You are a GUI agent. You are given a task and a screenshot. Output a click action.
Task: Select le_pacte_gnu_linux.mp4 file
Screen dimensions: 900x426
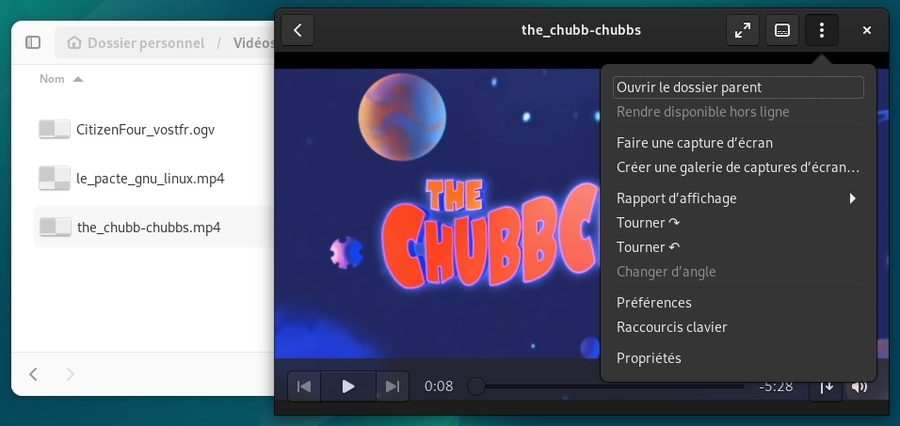tap(150, 179)
